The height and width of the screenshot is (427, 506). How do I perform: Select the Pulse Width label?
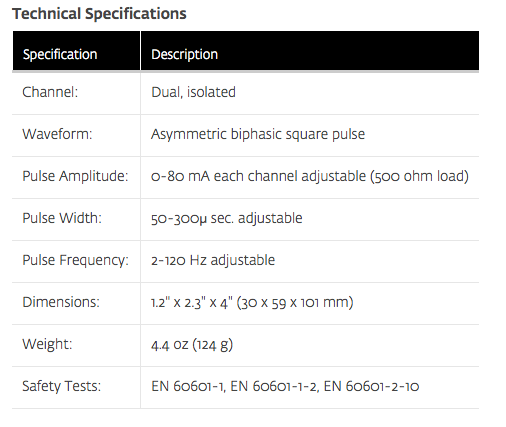(x=62, y=218)
